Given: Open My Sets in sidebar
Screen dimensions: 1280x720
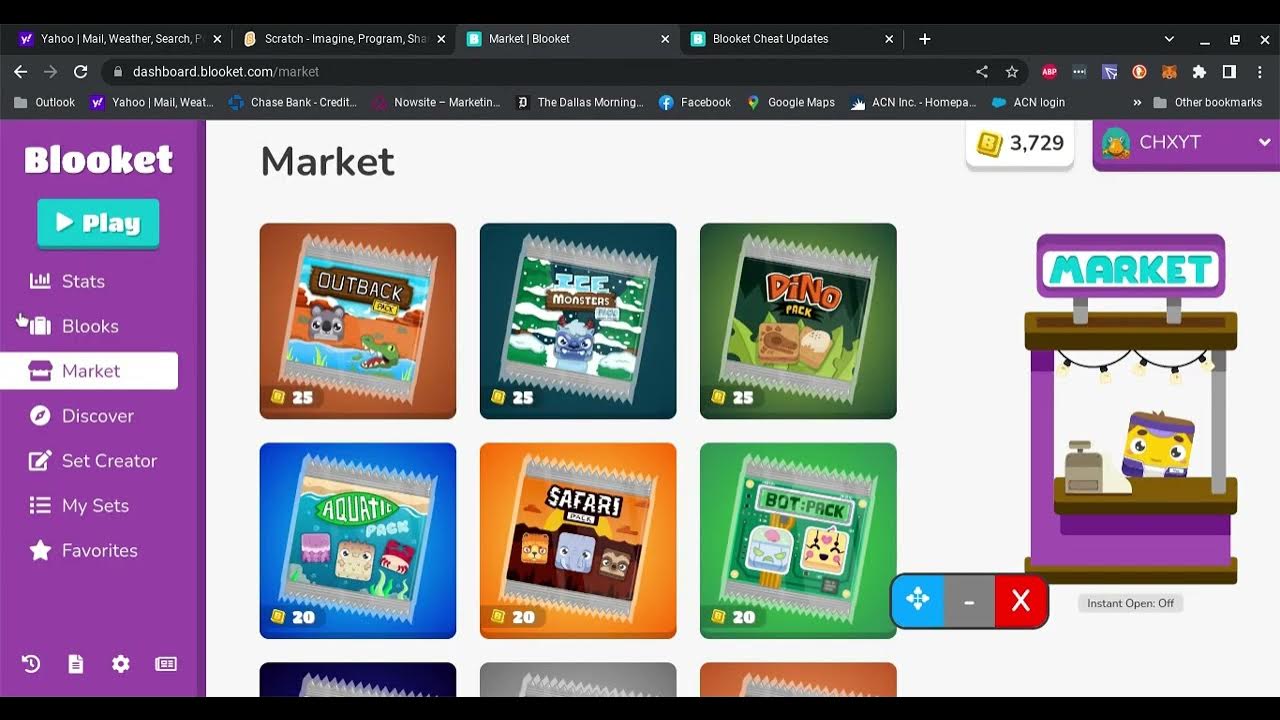Looking at the screenshot, I should pos(79,506).
